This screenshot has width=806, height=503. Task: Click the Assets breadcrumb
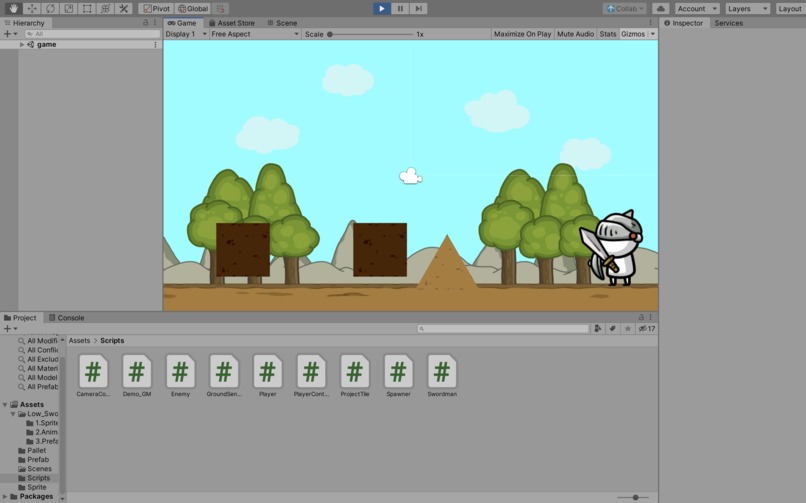point(79,340)
